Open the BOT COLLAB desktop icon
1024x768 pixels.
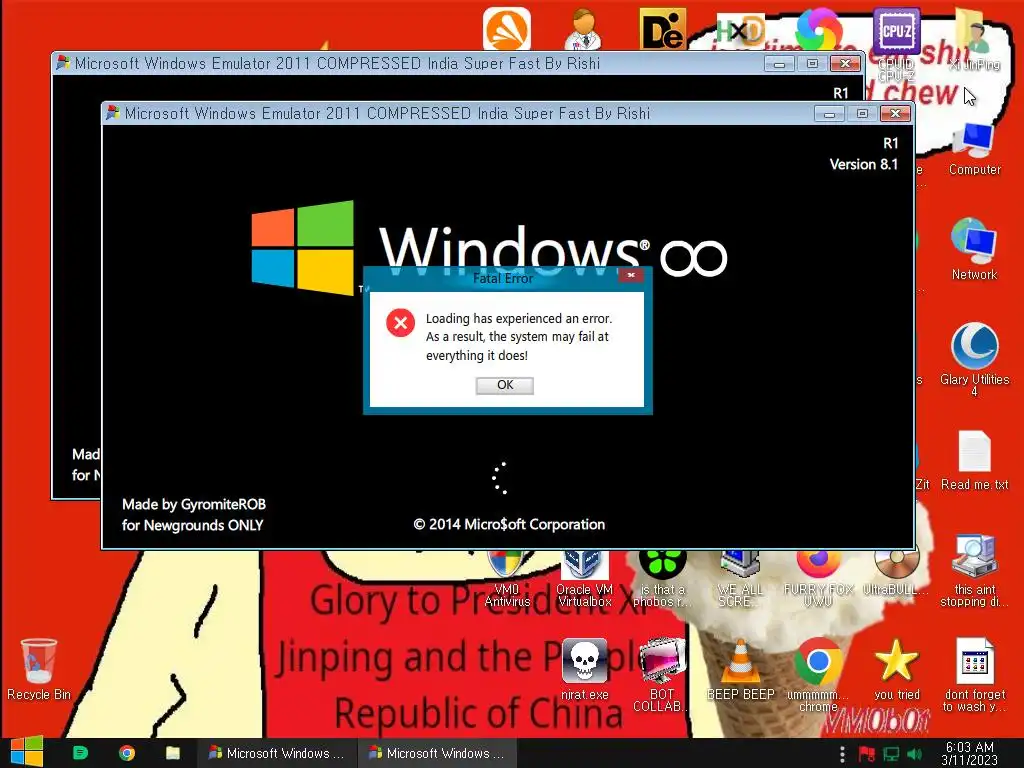tap(661, 675)
